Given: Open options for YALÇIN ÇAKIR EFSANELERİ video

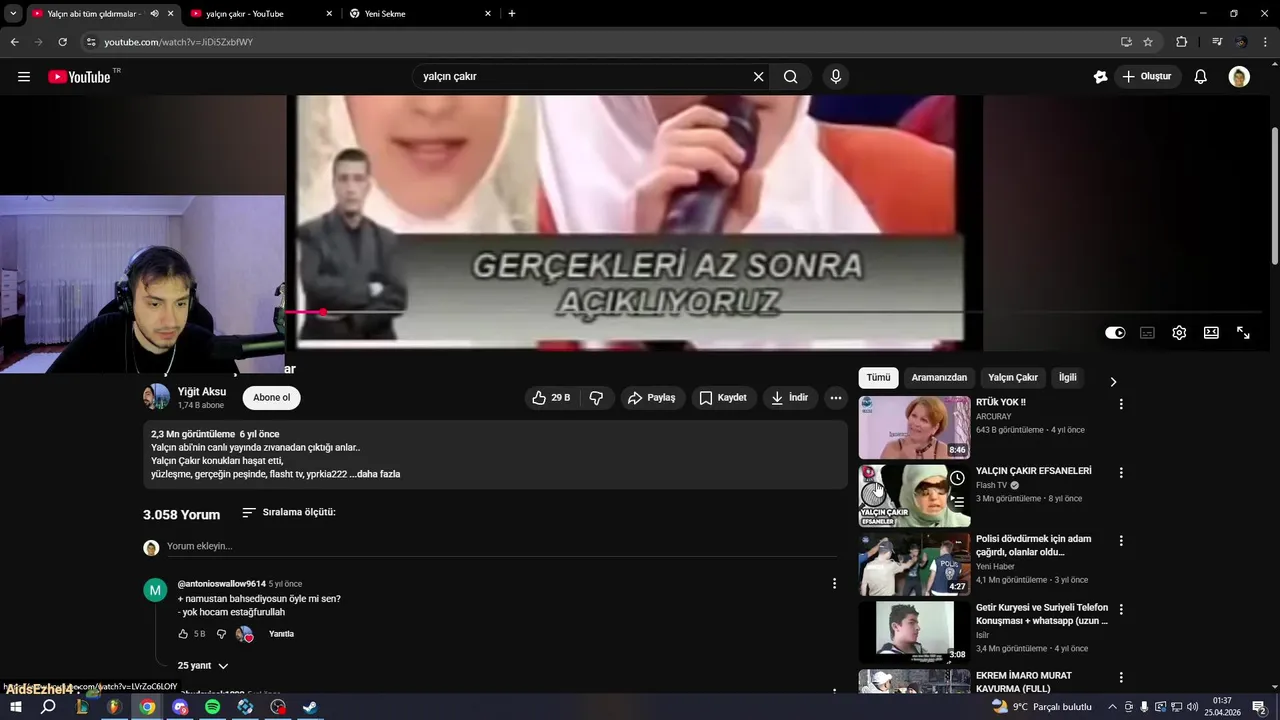Looking at the screenshot, I should coord(1121,472).
